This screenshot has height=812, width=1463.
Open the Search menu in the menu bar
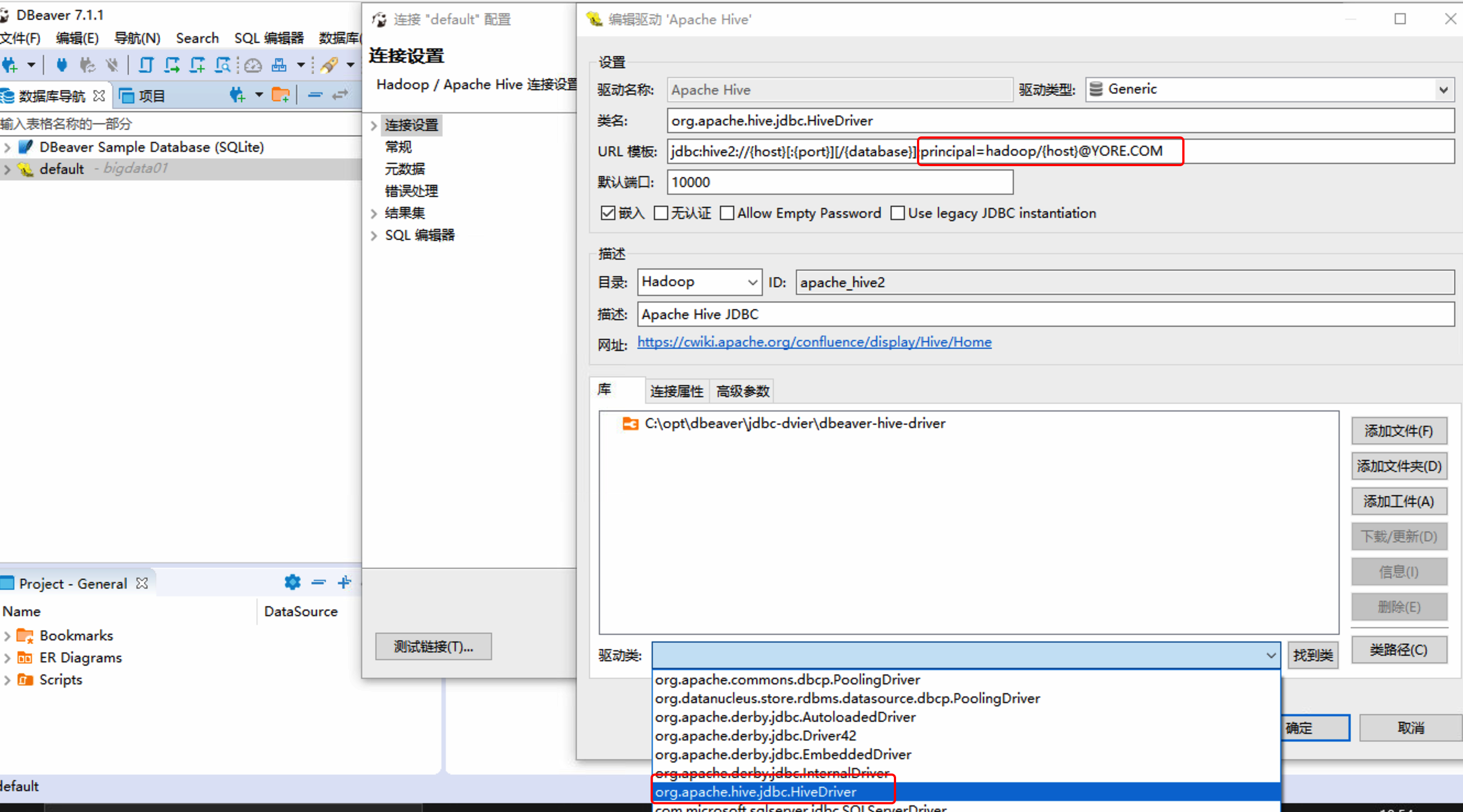pos(197,38)
